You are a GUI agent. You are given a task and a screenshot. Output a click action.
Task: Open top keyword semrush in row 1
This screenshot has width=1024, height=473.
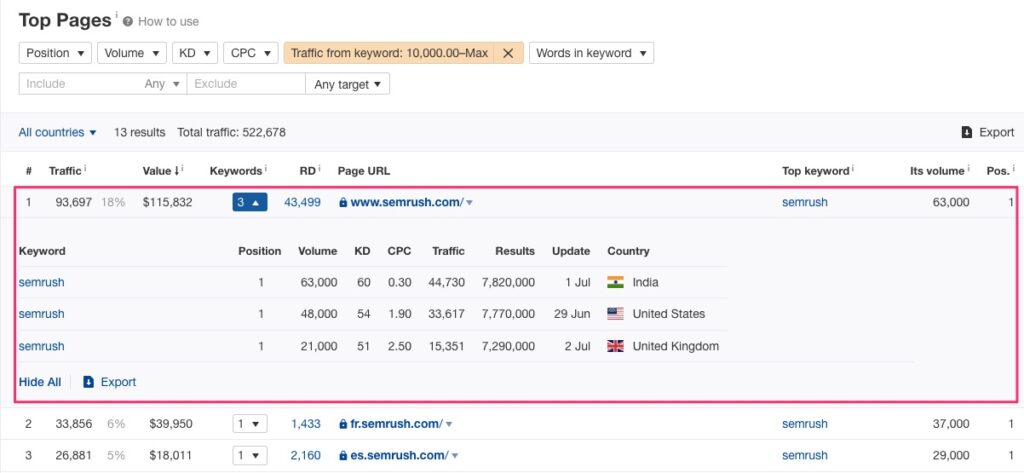tap(805, 203)
